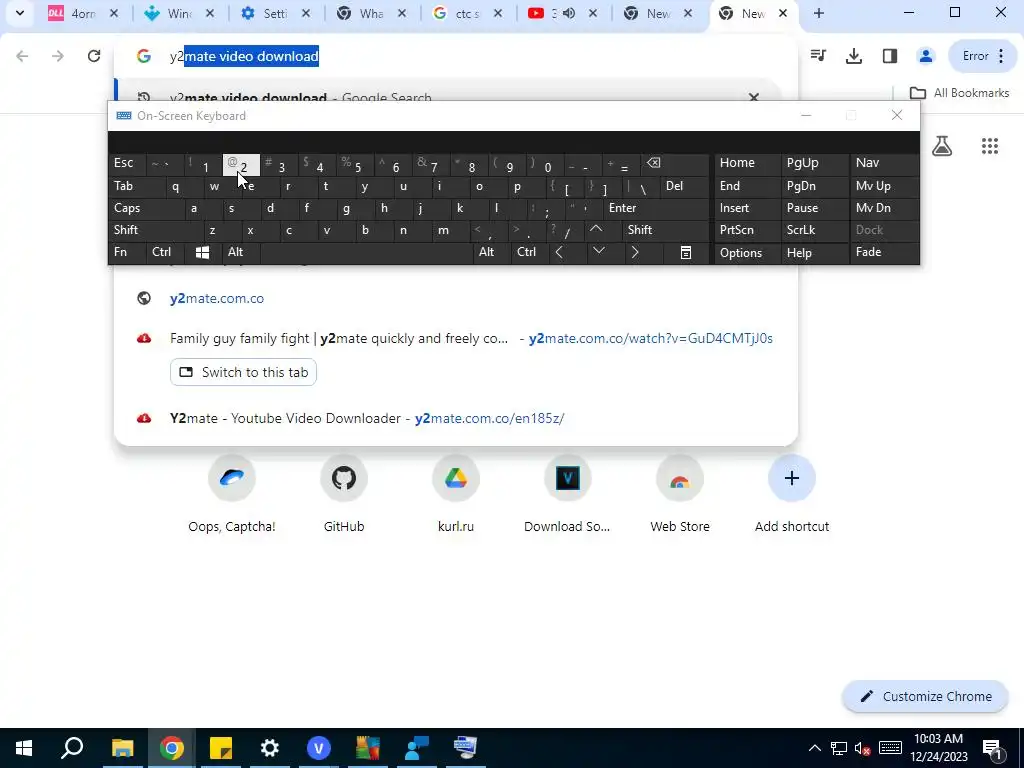Click context menu key on On-Screen Keyboard

[685, 253]
